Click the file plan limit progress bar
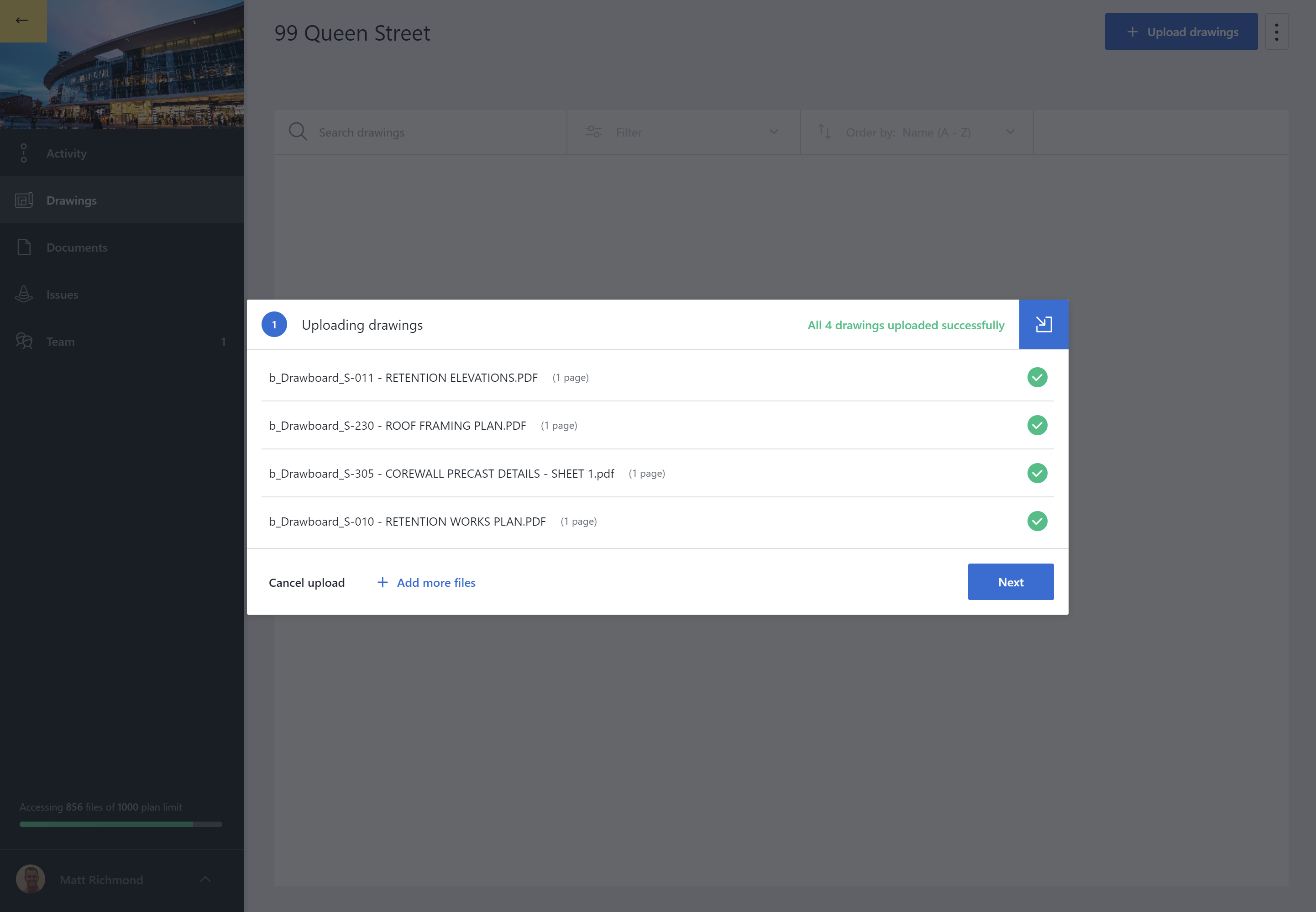The height and width of the screenshot is (912, 1316). pos(121,824)
